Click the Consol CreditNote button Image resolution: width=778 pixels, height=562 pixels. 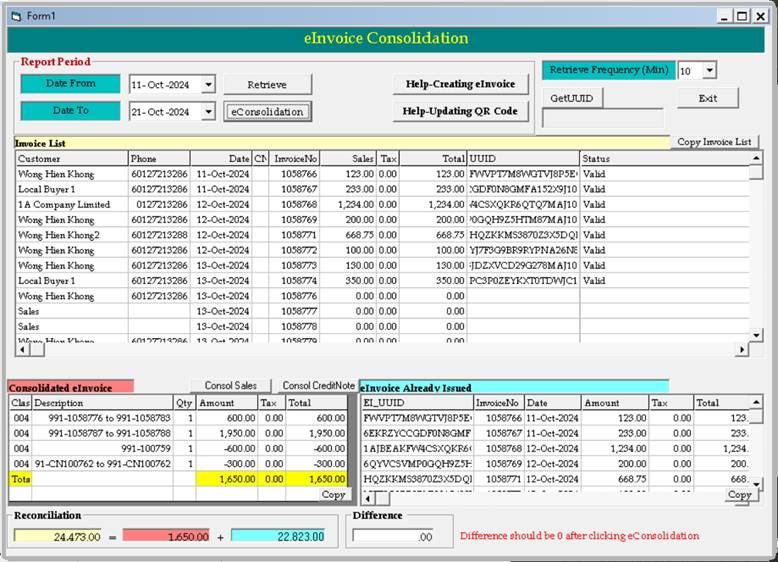[x=318, y=386]
